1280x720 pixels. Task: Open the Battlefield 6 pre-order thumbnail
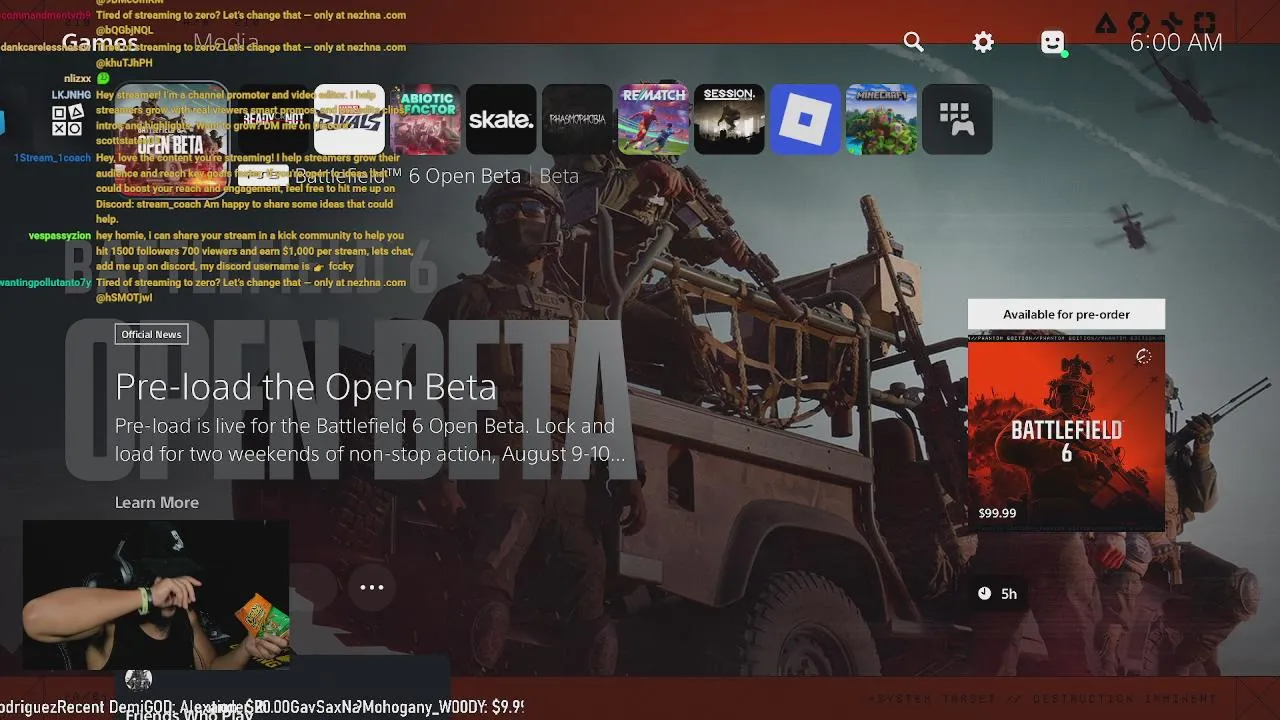1066,432
